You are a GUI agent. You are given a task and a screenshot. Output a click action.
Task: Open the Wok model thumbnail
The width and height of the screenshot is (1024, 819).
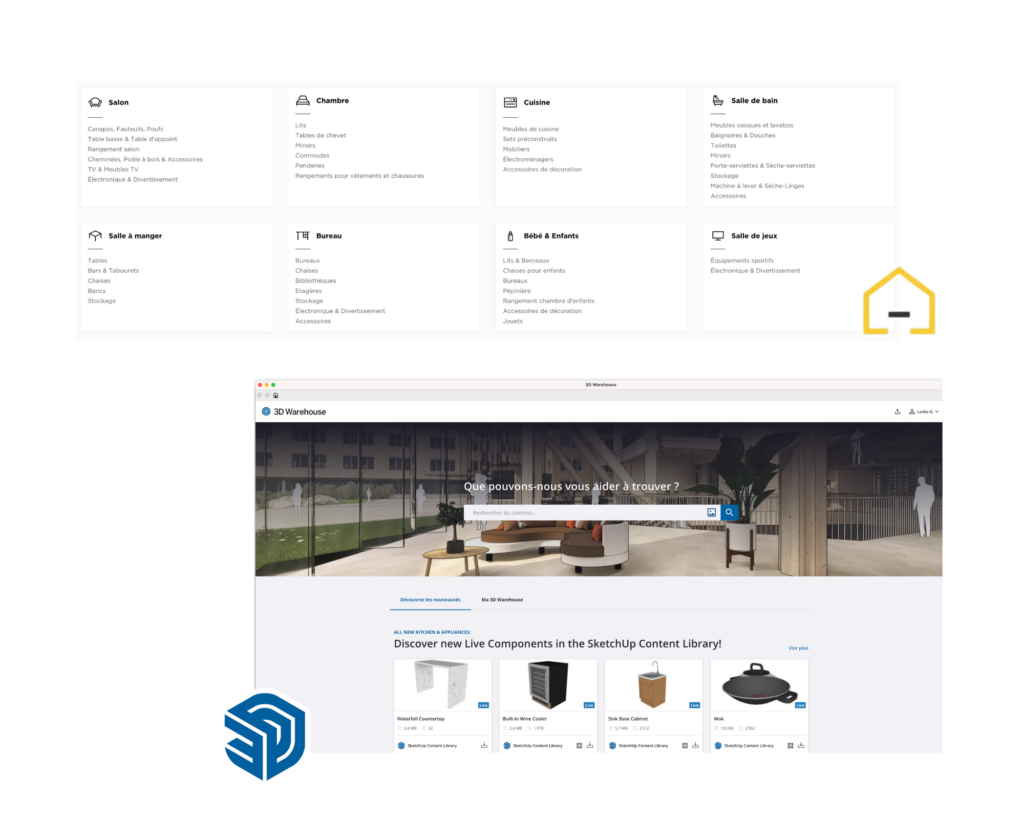759,684
